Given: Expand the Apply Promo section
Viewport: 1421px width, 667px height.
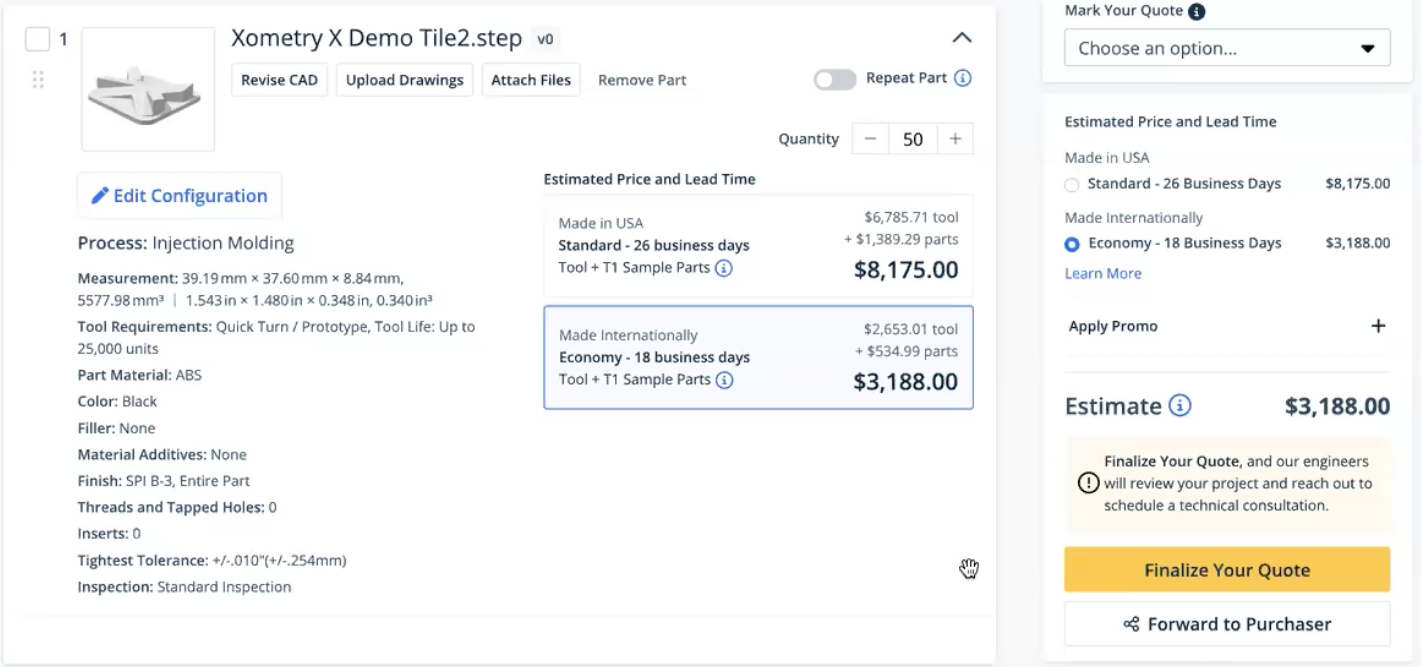Looking at the screenshot, I should coord(1379,325).
